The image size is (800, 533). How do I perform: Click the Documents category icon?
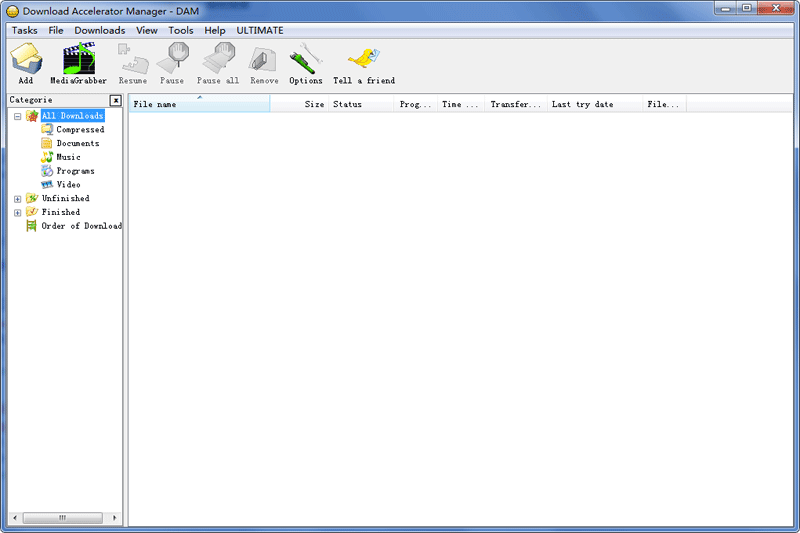[x=47, y=143]
